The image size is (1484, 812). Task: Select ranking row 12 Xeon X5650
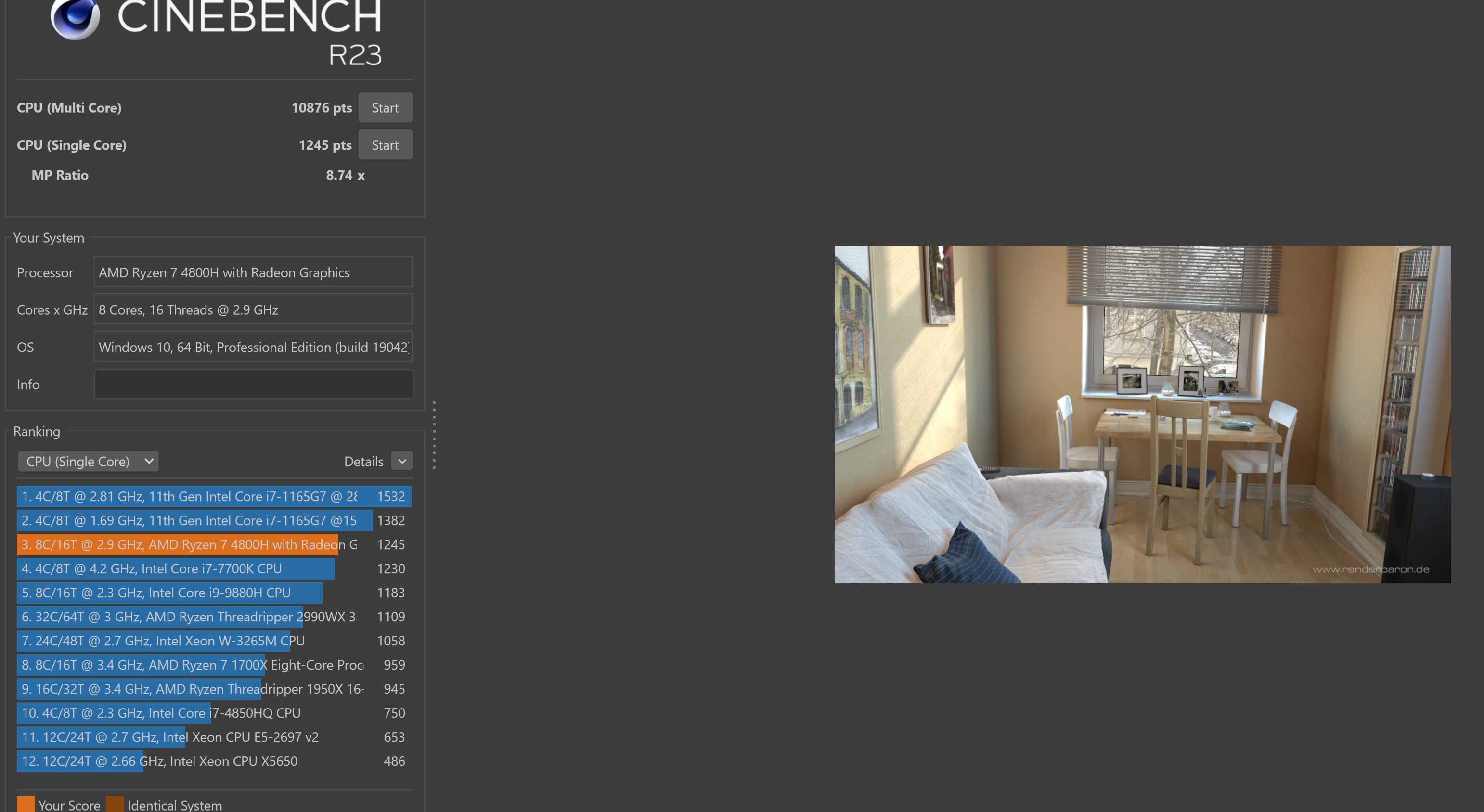coord(214,761)
